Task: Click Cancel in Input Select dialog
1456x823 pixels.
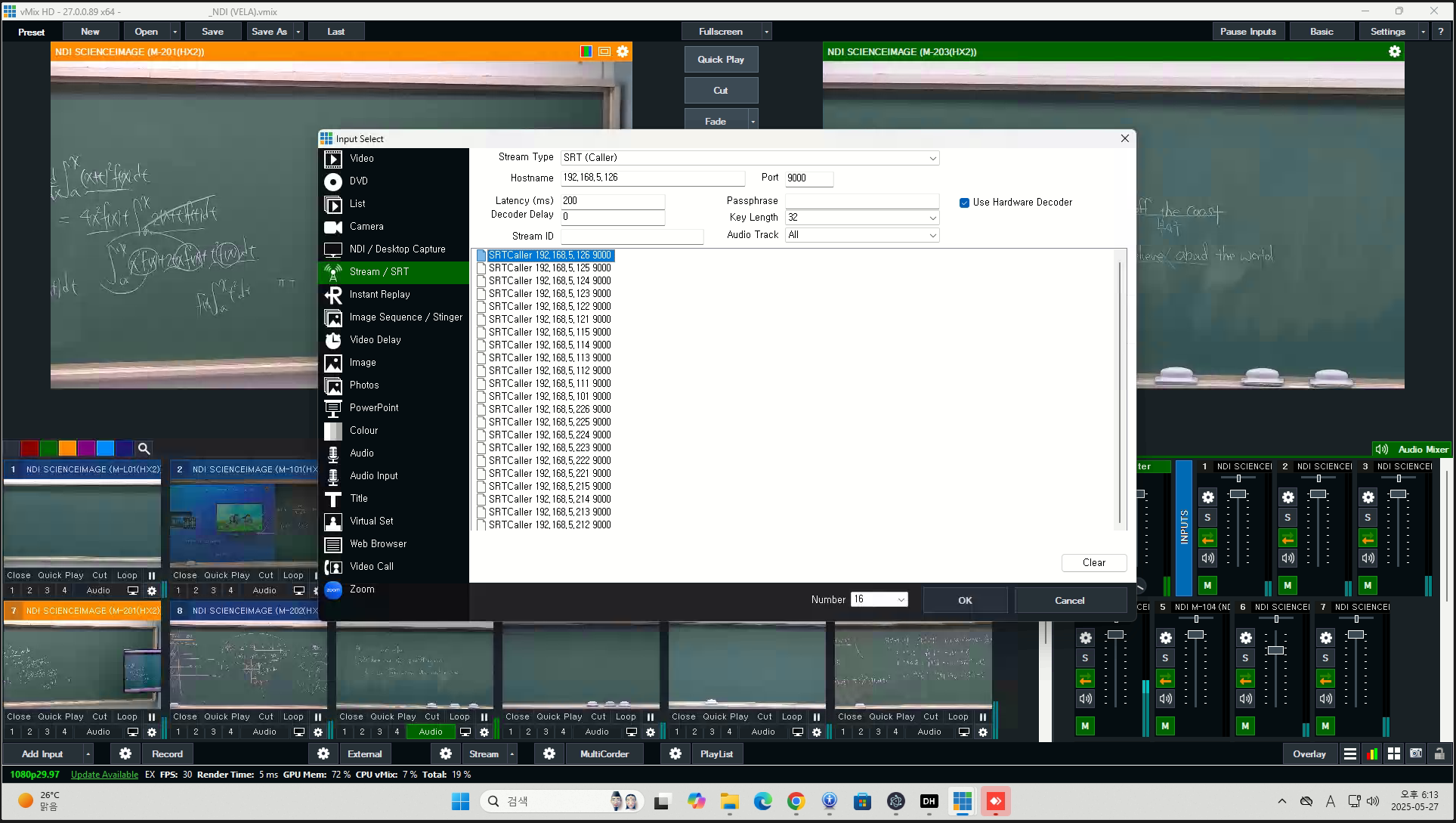Action: coord(1069,600)
